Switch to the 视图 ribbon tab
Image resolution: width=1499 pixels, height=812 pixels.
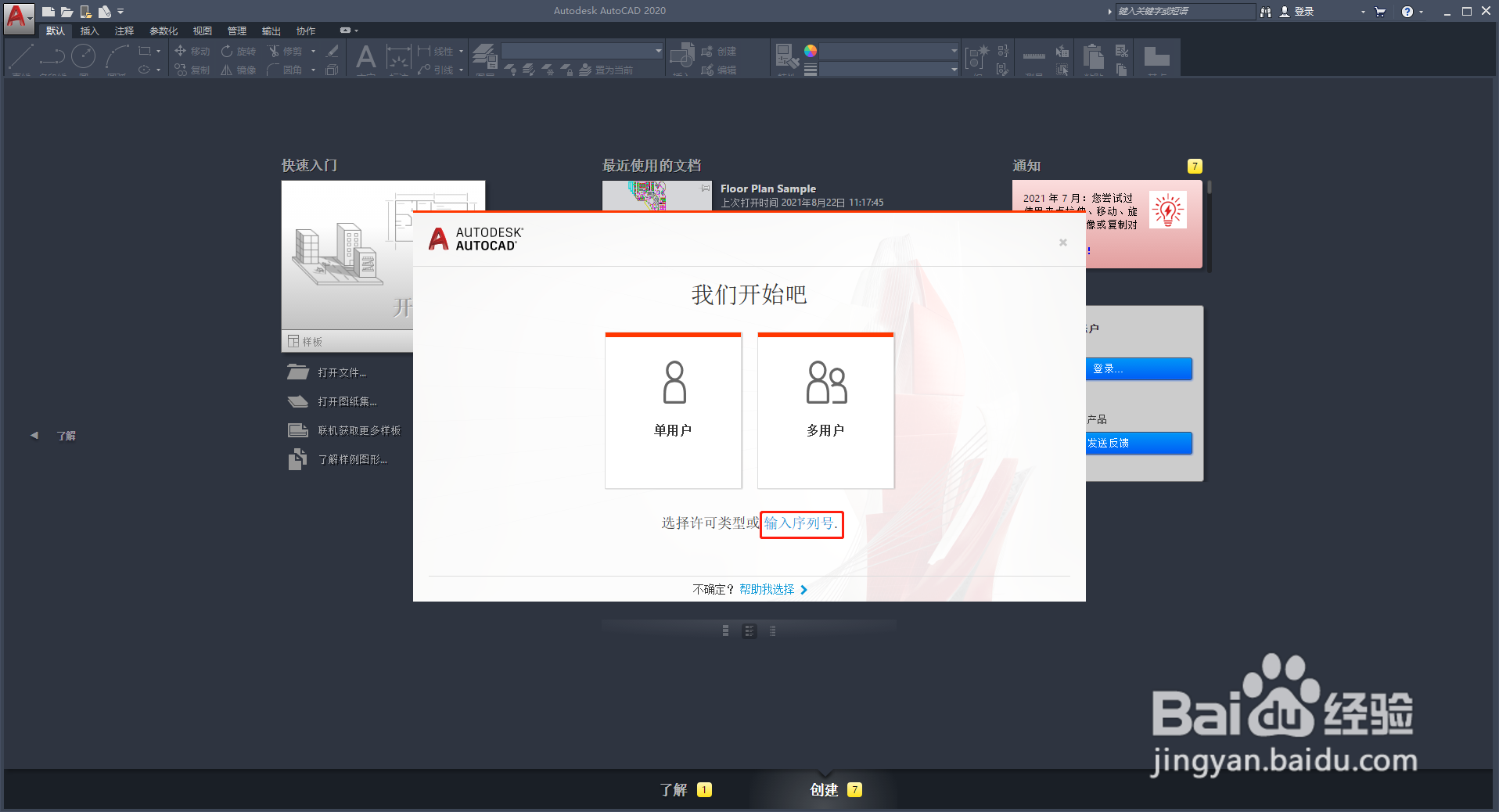pos(203,31)
